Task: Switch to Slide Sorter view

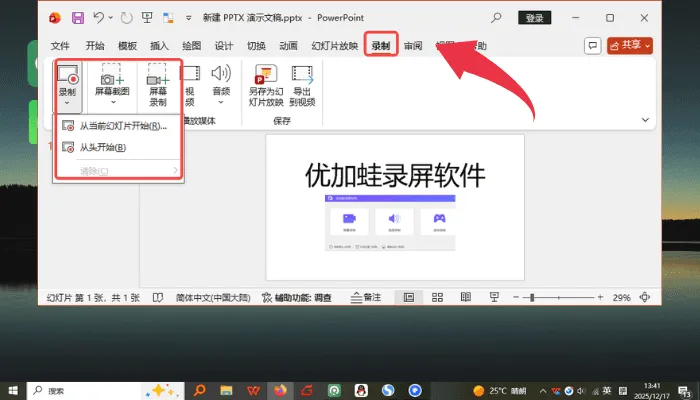Action: [438, 297]
